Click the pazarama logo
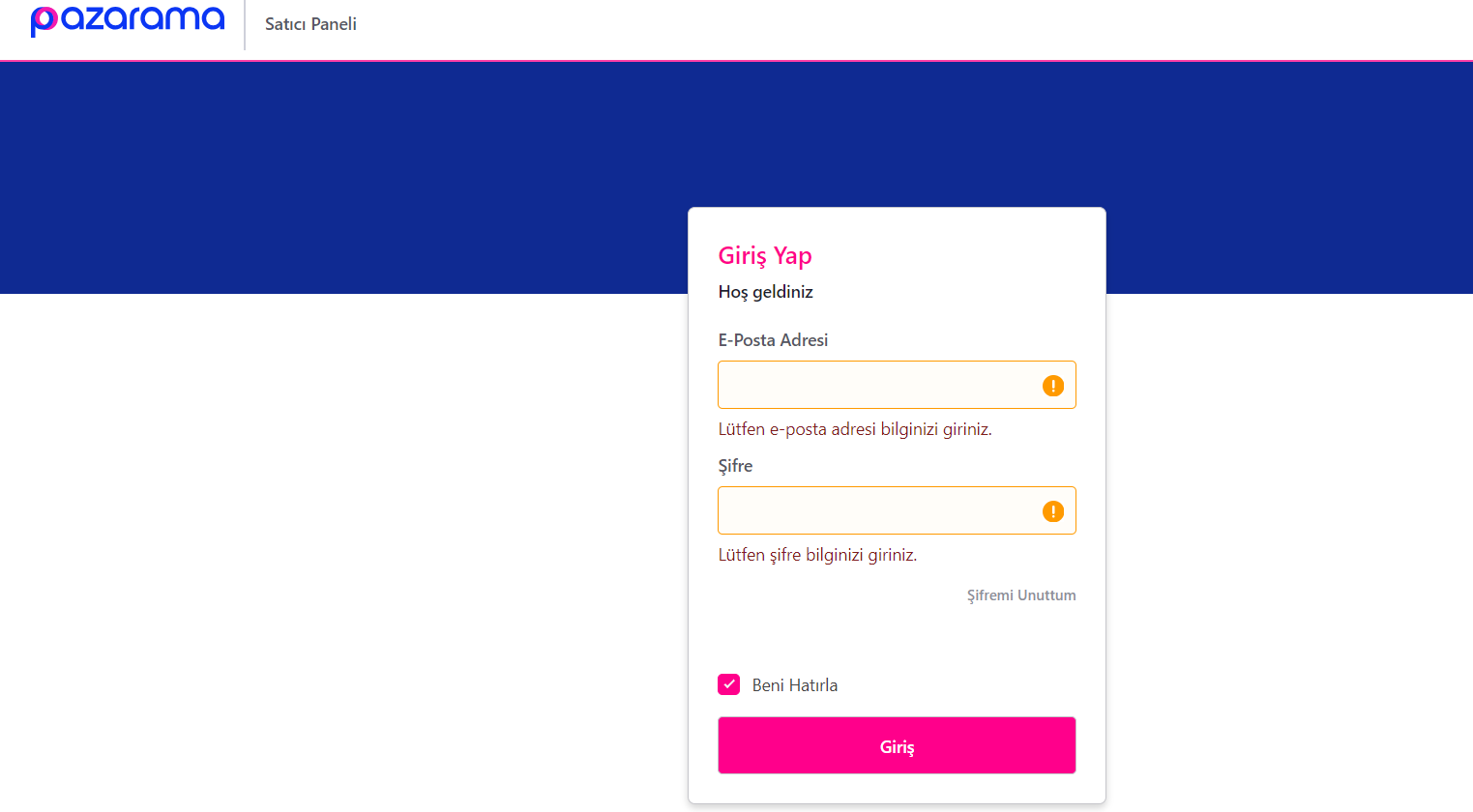This screenshot has height=812, width=1473. 128,20
